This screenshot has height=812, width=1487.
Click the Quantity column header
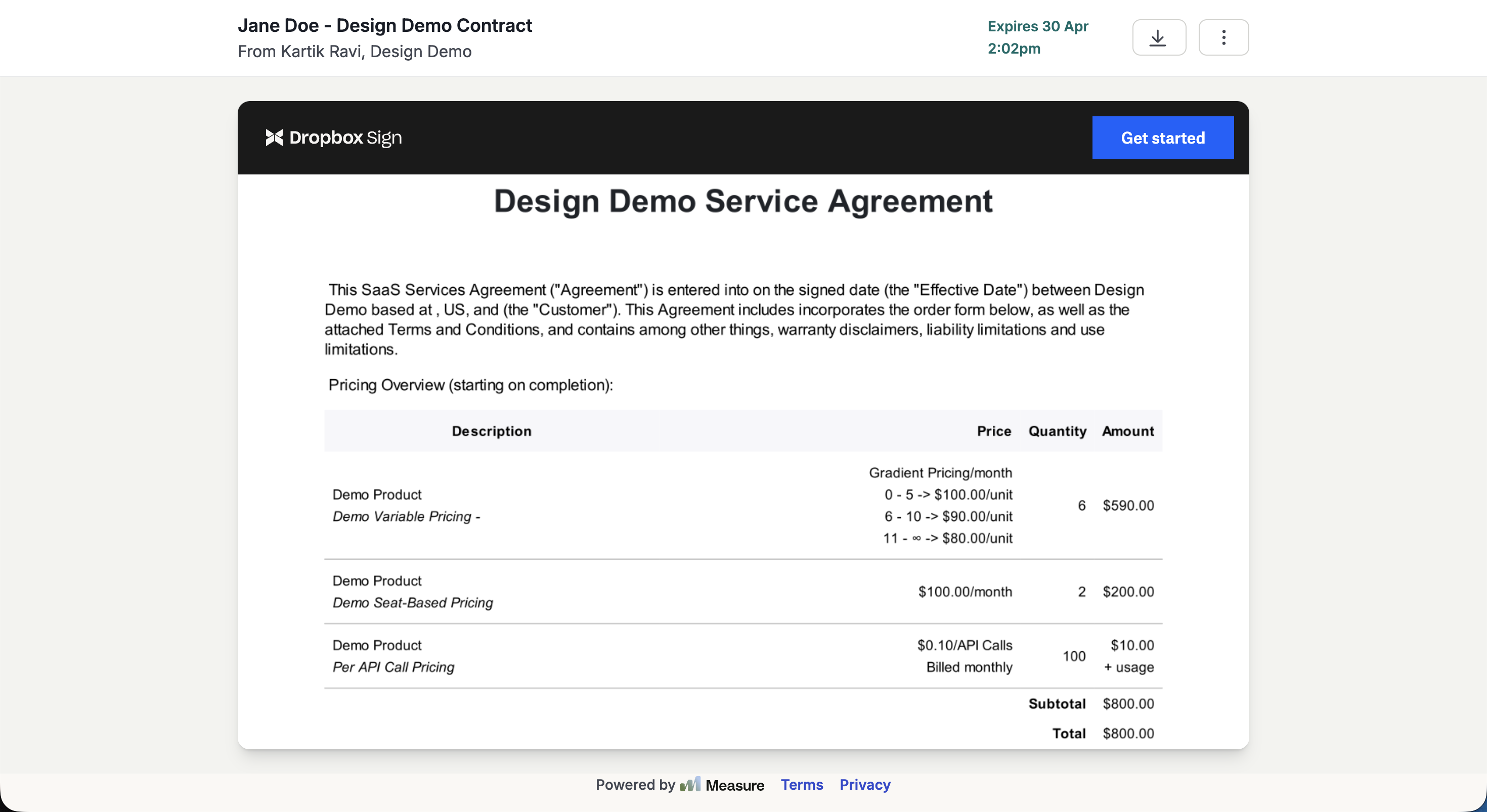pyautogui.click(x=1057, y=431)
